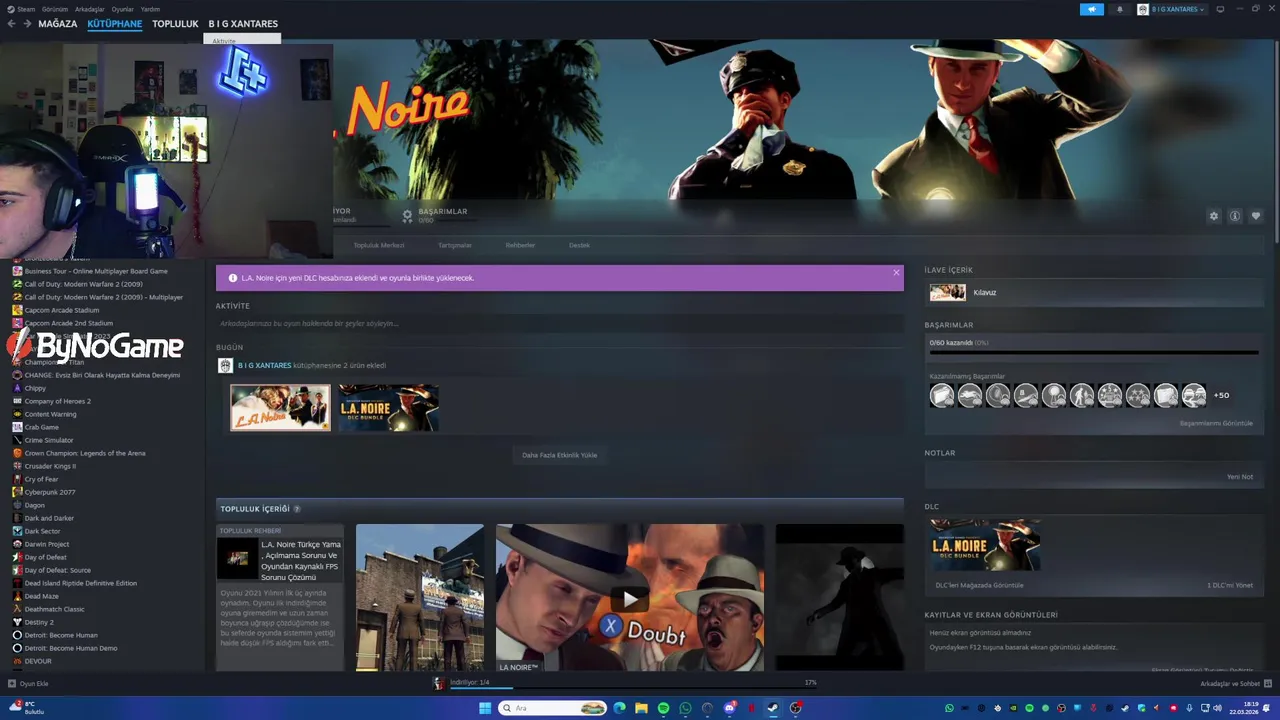Screen dimensions: 1280x720
Task: Open the Tartışmalar link
Action: [455, 245]
